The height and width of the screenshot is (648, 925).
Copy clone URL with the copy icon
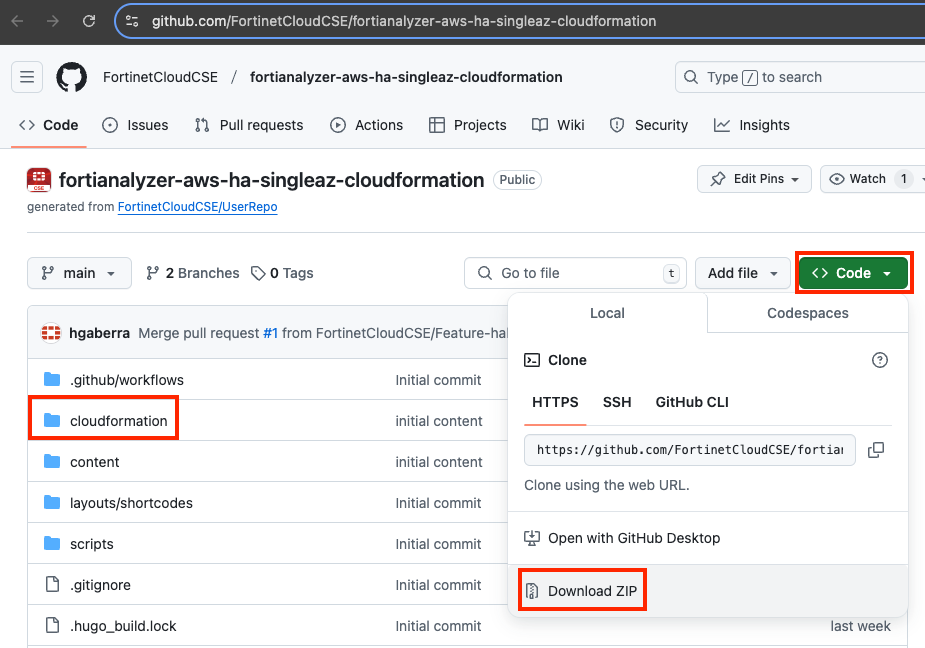click(876, 450)
